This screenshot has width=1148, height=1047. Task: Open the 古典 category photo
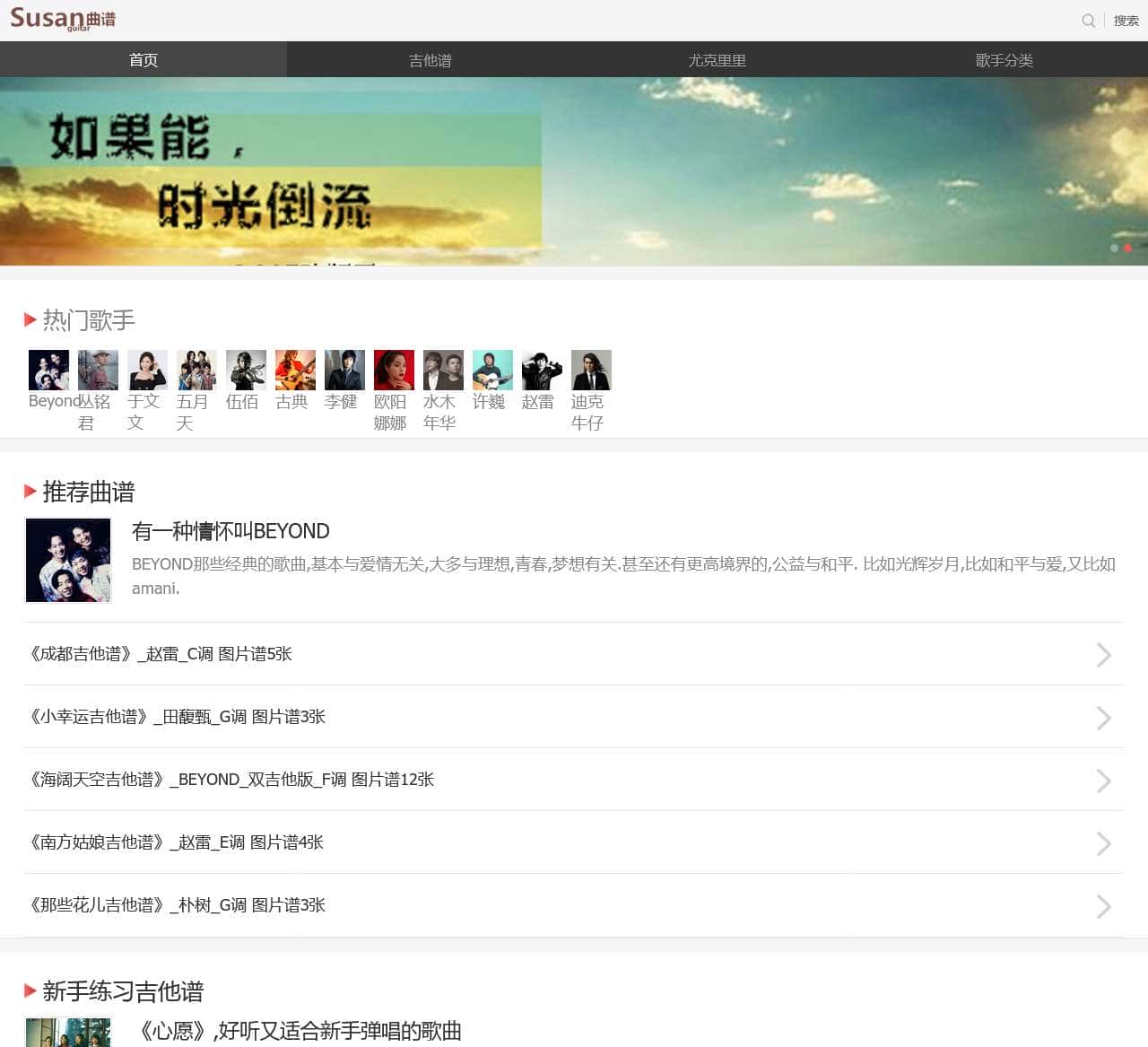pos(295,370)
